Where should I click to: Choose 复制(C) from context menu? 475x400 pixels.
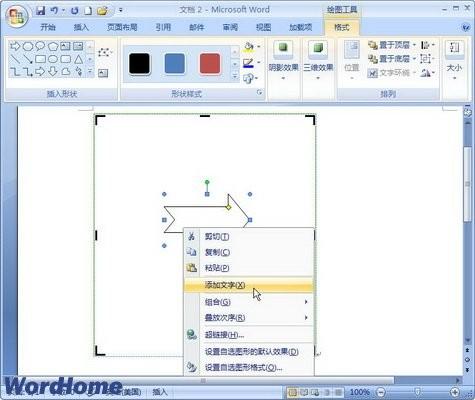pos(249,252)
